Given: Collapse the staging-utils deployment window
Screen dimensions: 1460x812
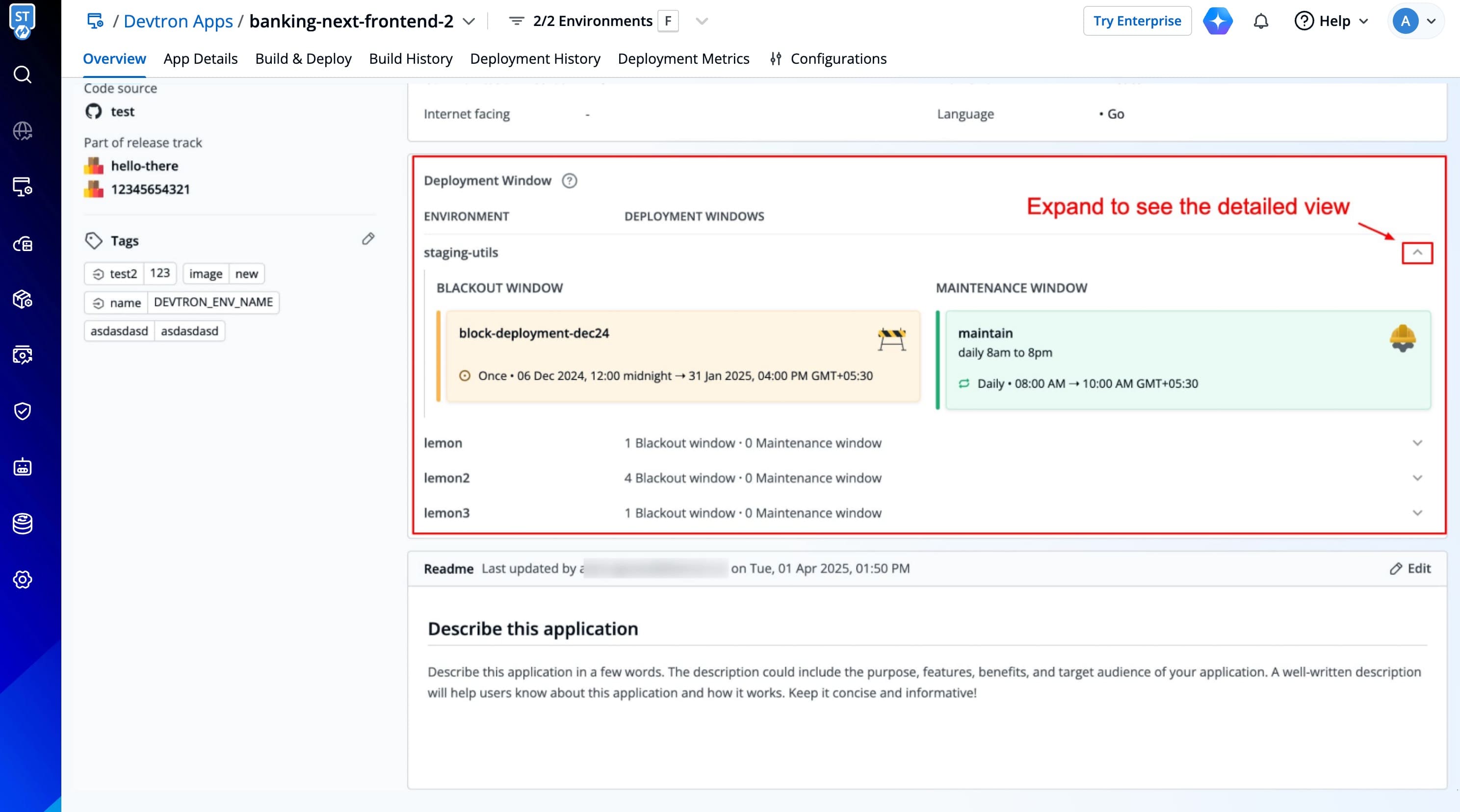Looking at the screenshot, I should (1417, 253).
